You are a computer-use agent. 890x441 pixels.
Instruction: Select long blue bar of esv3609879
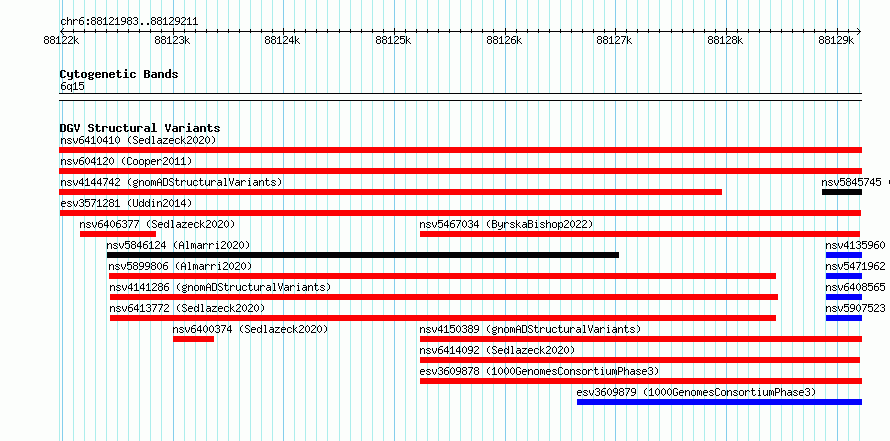pyautogui.click(x=719, y=402)
